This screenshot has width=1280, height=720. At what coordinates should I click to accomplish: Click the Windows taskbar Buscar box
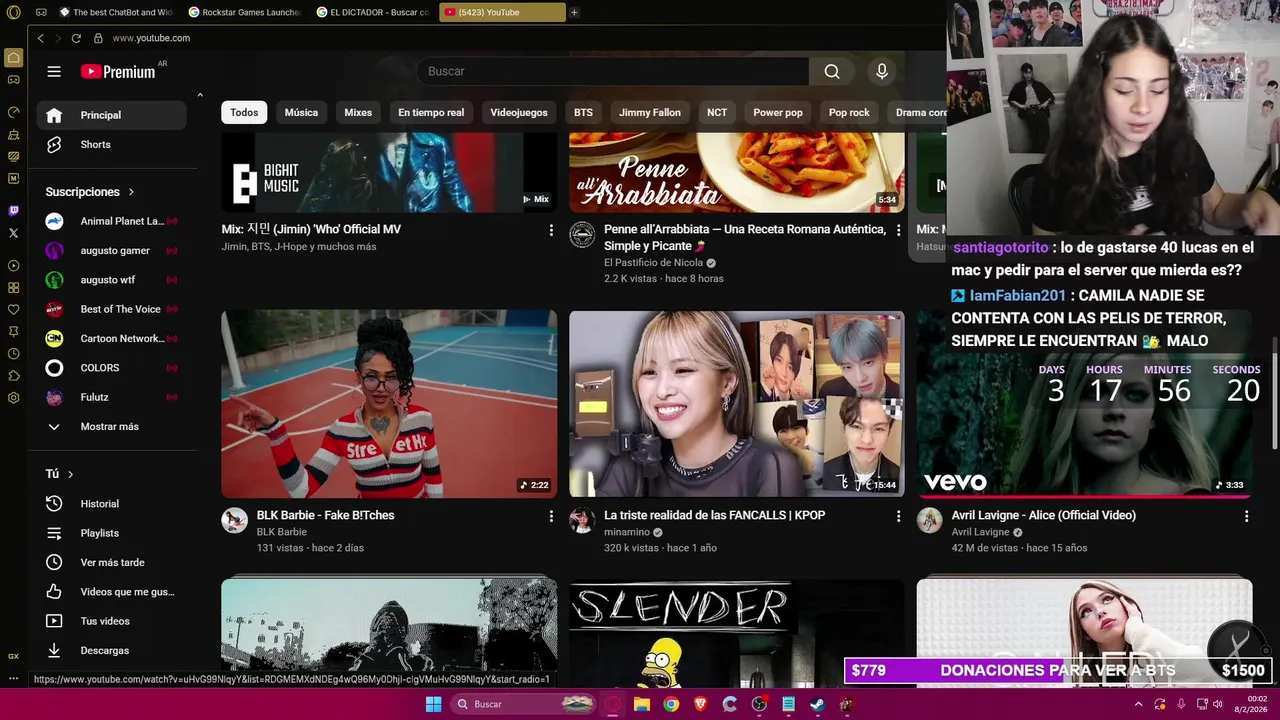click(x=525, y=704)
